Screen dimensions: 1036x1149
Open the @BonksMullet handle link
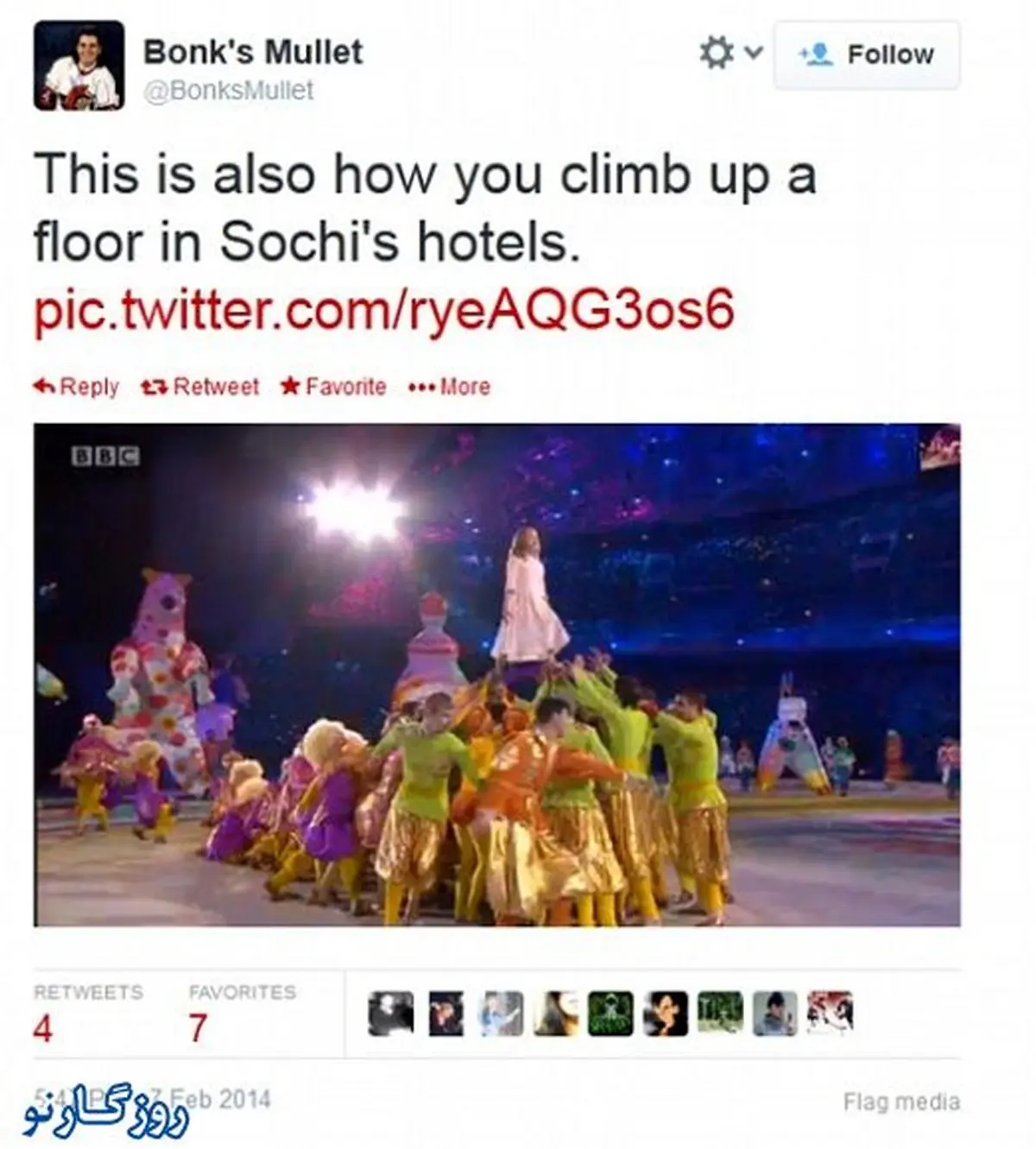click(229, 91)
